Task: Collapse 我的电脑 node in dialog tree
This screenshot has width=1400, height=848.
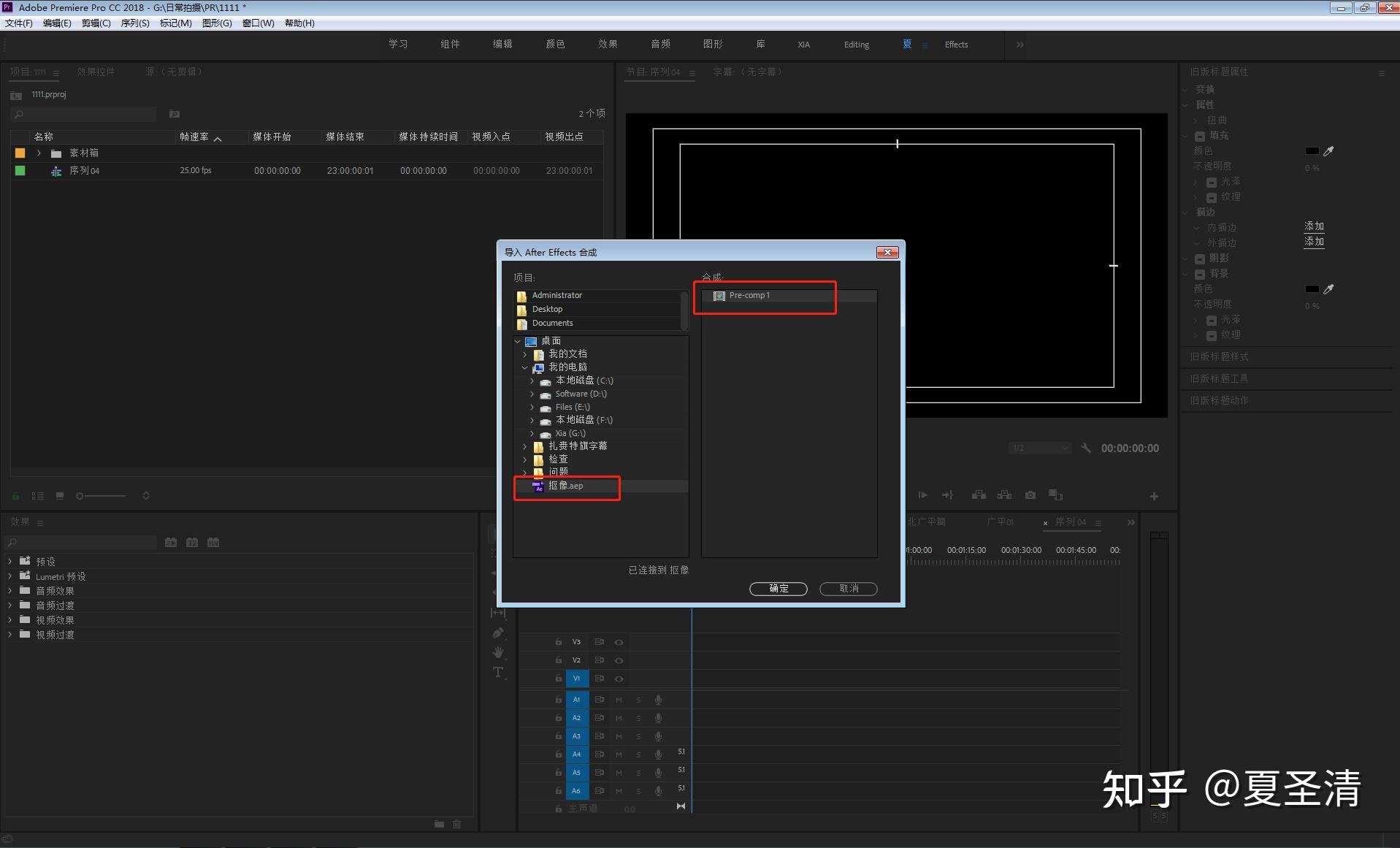Action: (x=524, y=367)
